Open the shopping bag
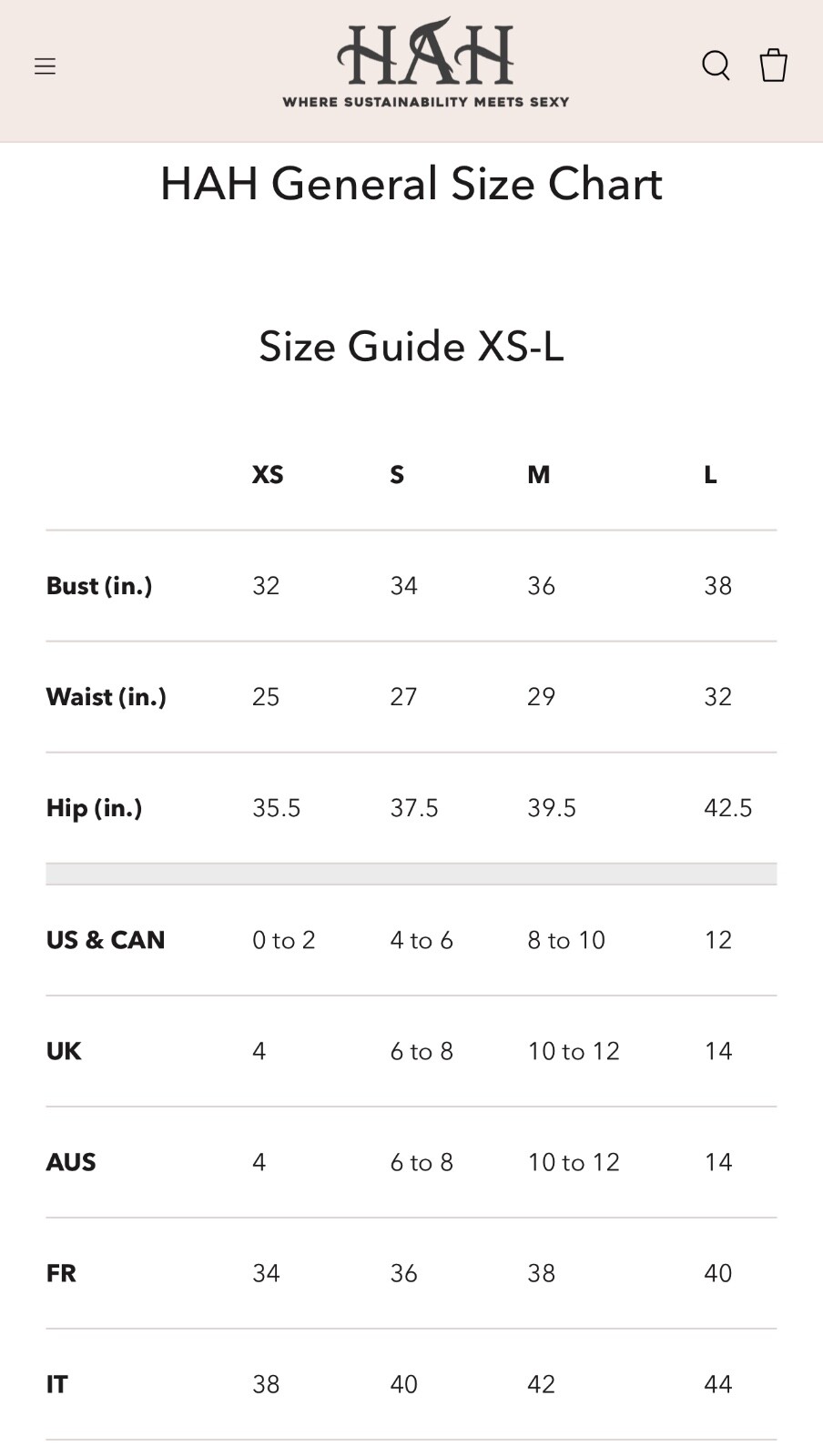This screenshot has height=1456, width=823. 773,66
